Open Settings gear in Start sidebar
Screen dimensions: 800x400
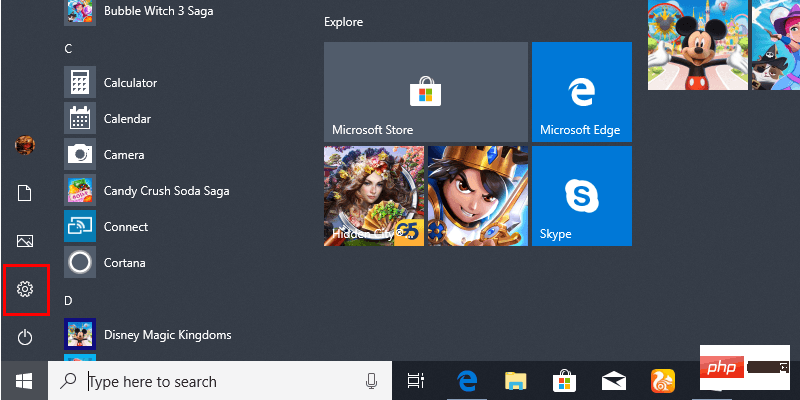click(x=25, y=289)
